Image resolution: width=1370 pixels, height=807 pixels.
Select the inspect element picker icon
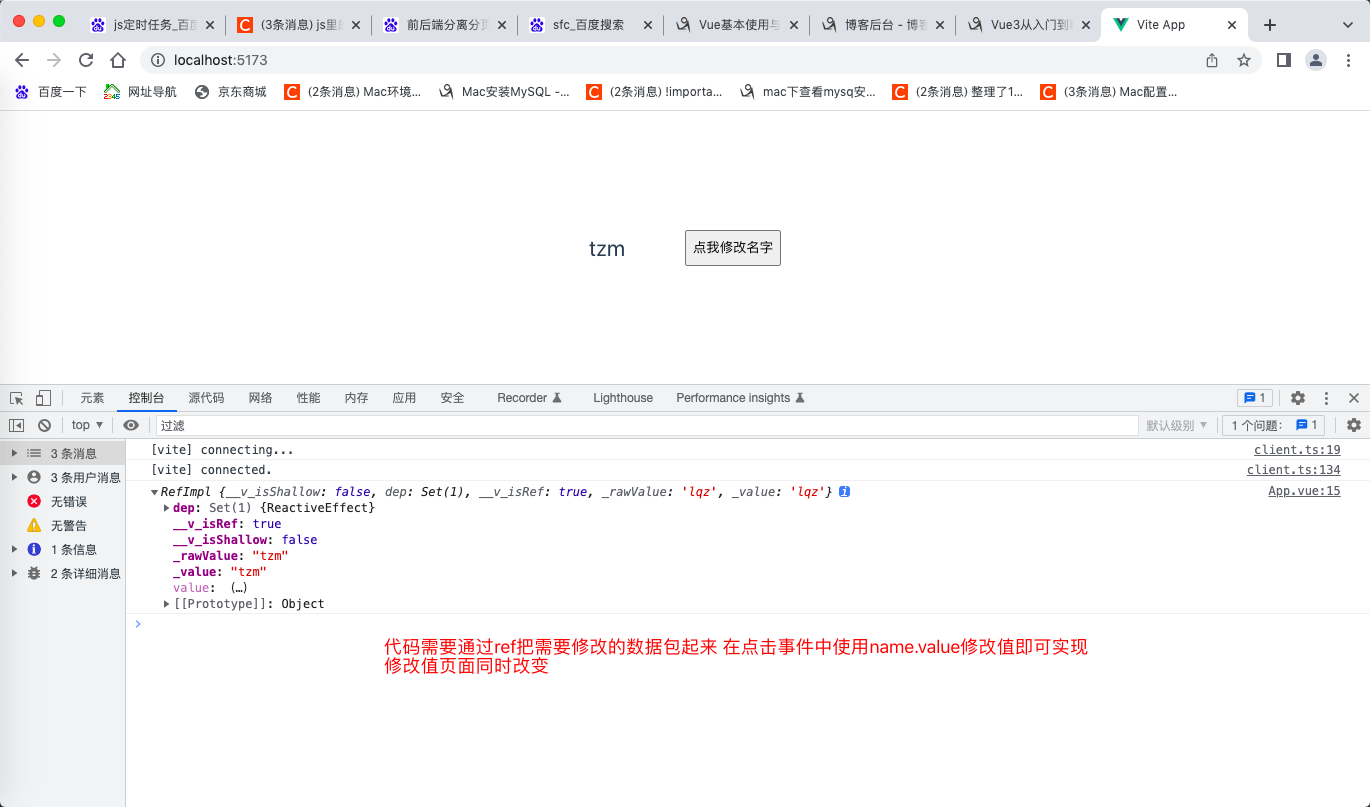tap(17, 398)
